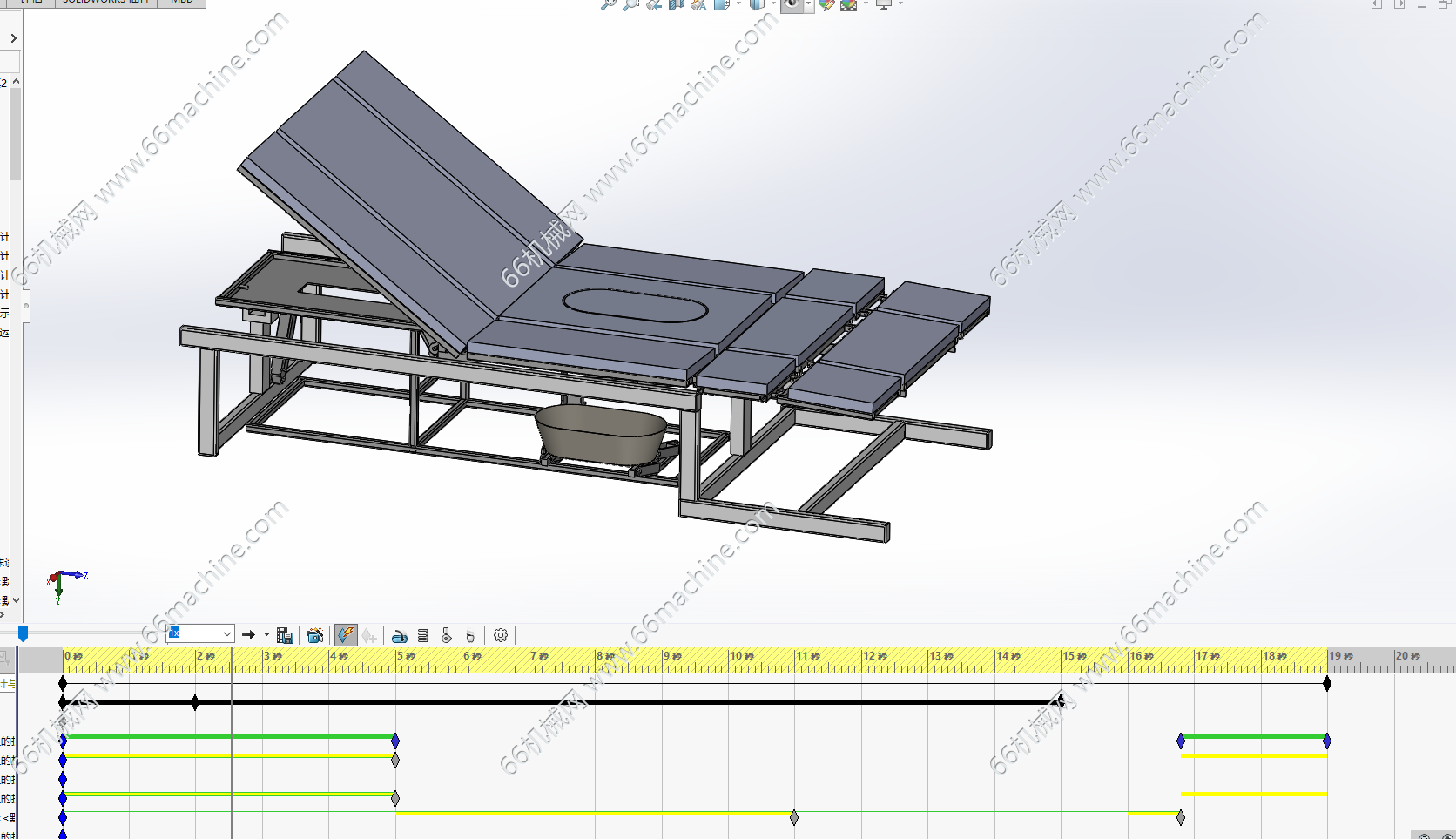Click the Contact icon in motion toolbar
Image resolution: width=1456 pixels, height=839 pixels.
(447, 635)
